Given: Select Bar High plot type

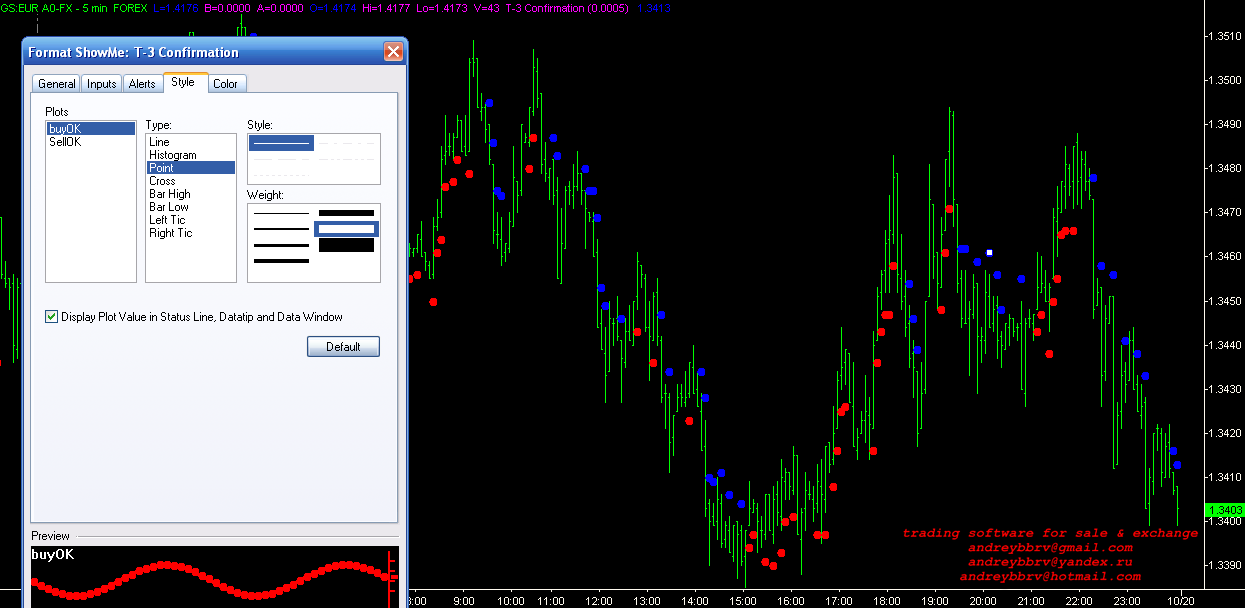Looking at the screenshot, I should (x=169, y=194).
